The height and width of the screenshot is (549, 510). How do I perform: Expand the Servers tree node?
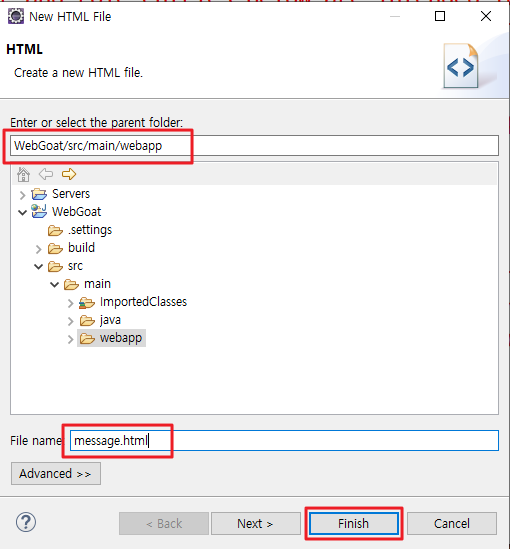22,195
